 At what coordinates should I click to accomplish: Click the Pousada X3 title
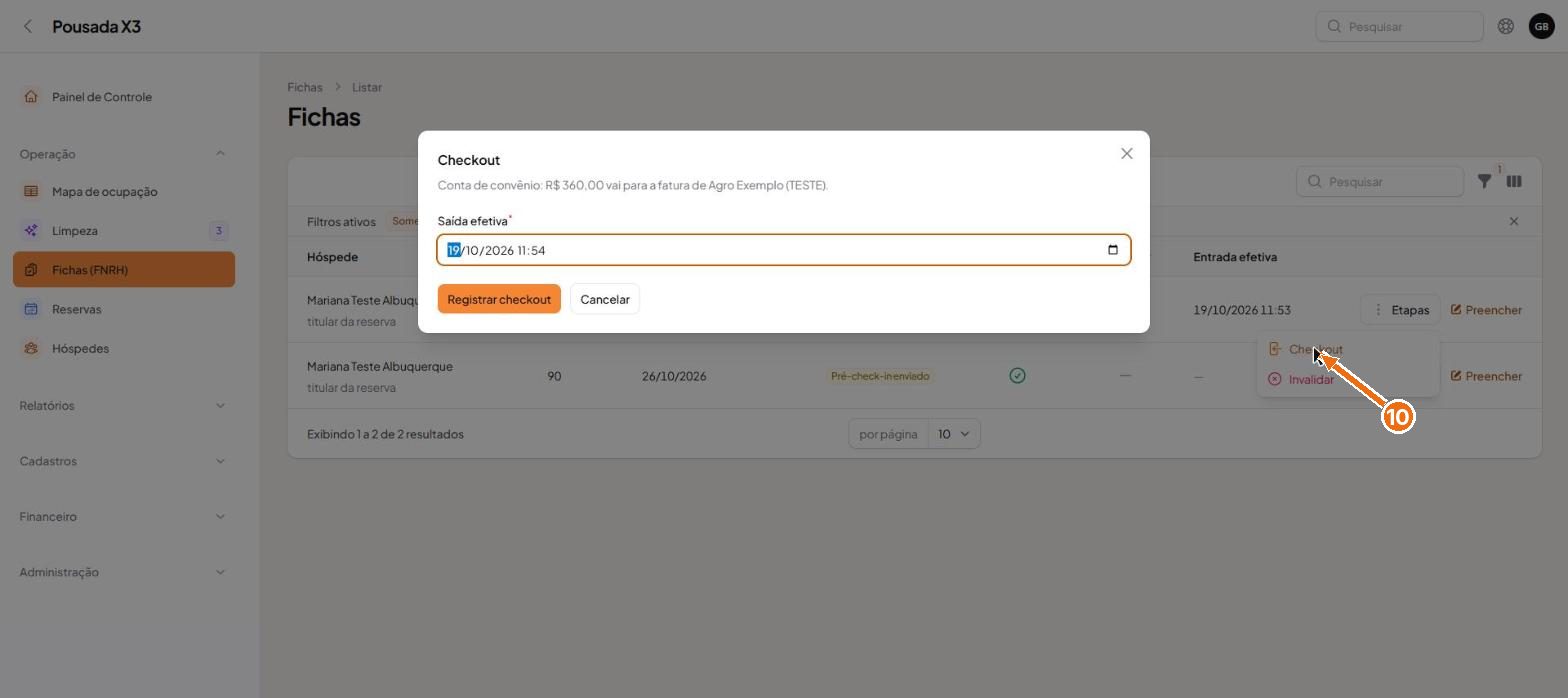(97, 27)
